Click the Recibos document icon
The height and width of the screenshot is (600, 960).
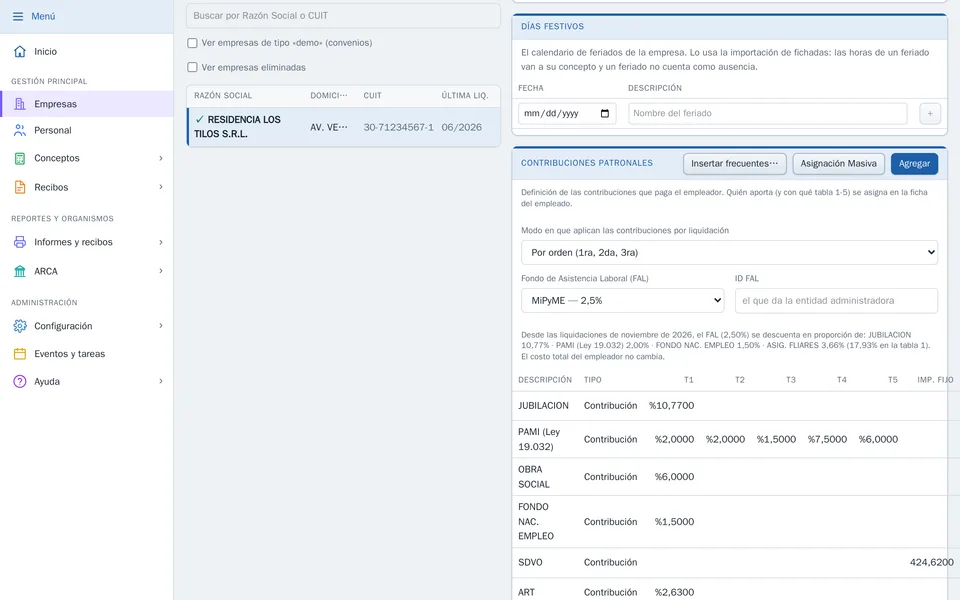[20, 187]
